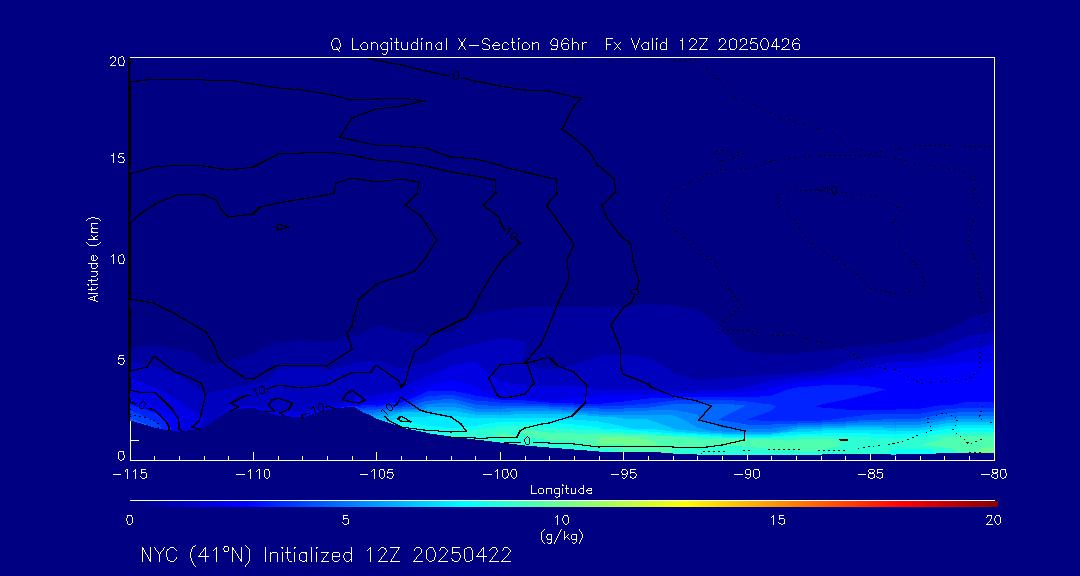This screenshot has height=576, width=1080.
Task: Click the longitude tick label '-115'
Action: coord(129,475)
